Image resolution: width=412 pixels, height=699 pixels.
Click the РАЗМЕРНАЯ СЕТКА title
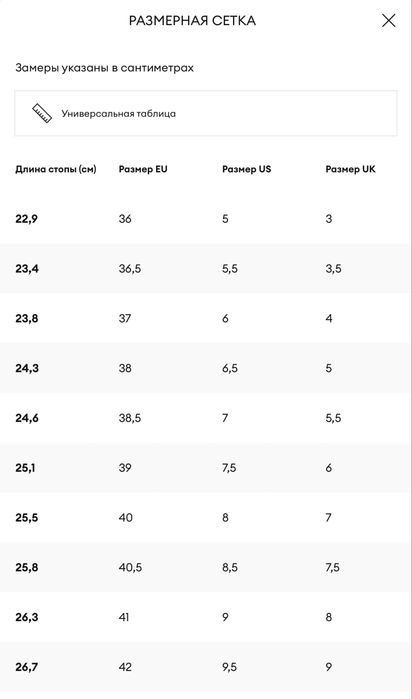tap(192, 21)
